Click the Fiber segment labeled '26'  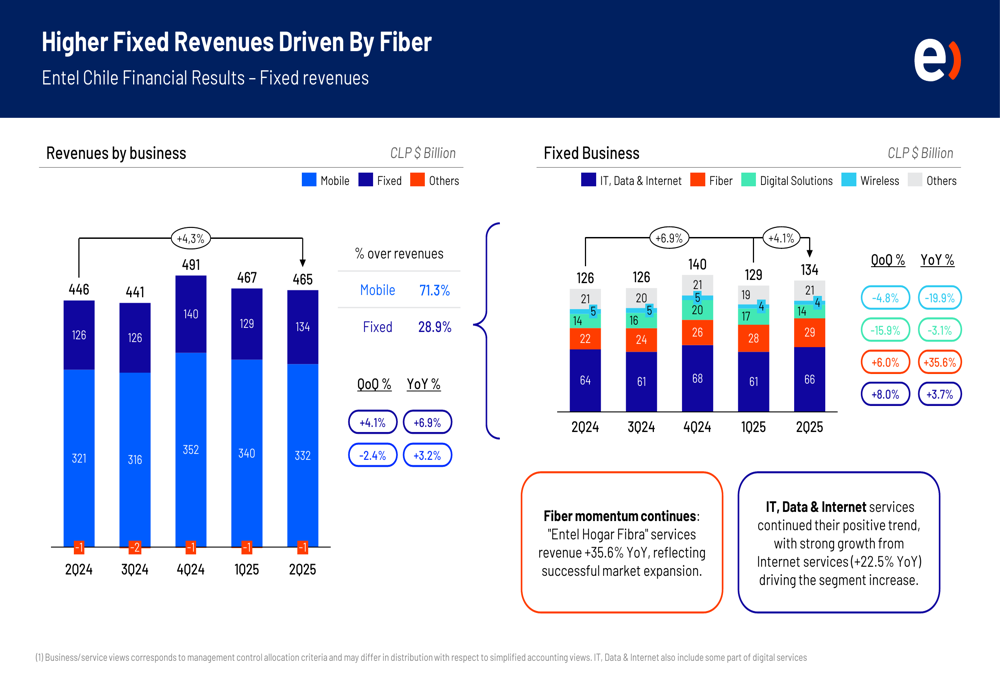tap(697, 332)
